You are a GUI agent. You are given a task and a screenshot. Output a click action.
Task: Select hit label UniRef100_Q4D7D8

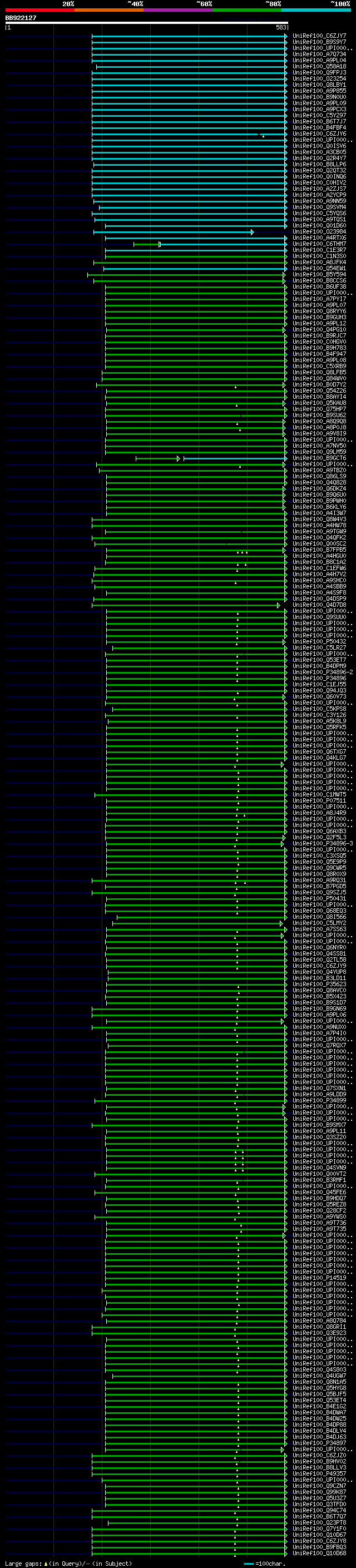tap(319, 605)
